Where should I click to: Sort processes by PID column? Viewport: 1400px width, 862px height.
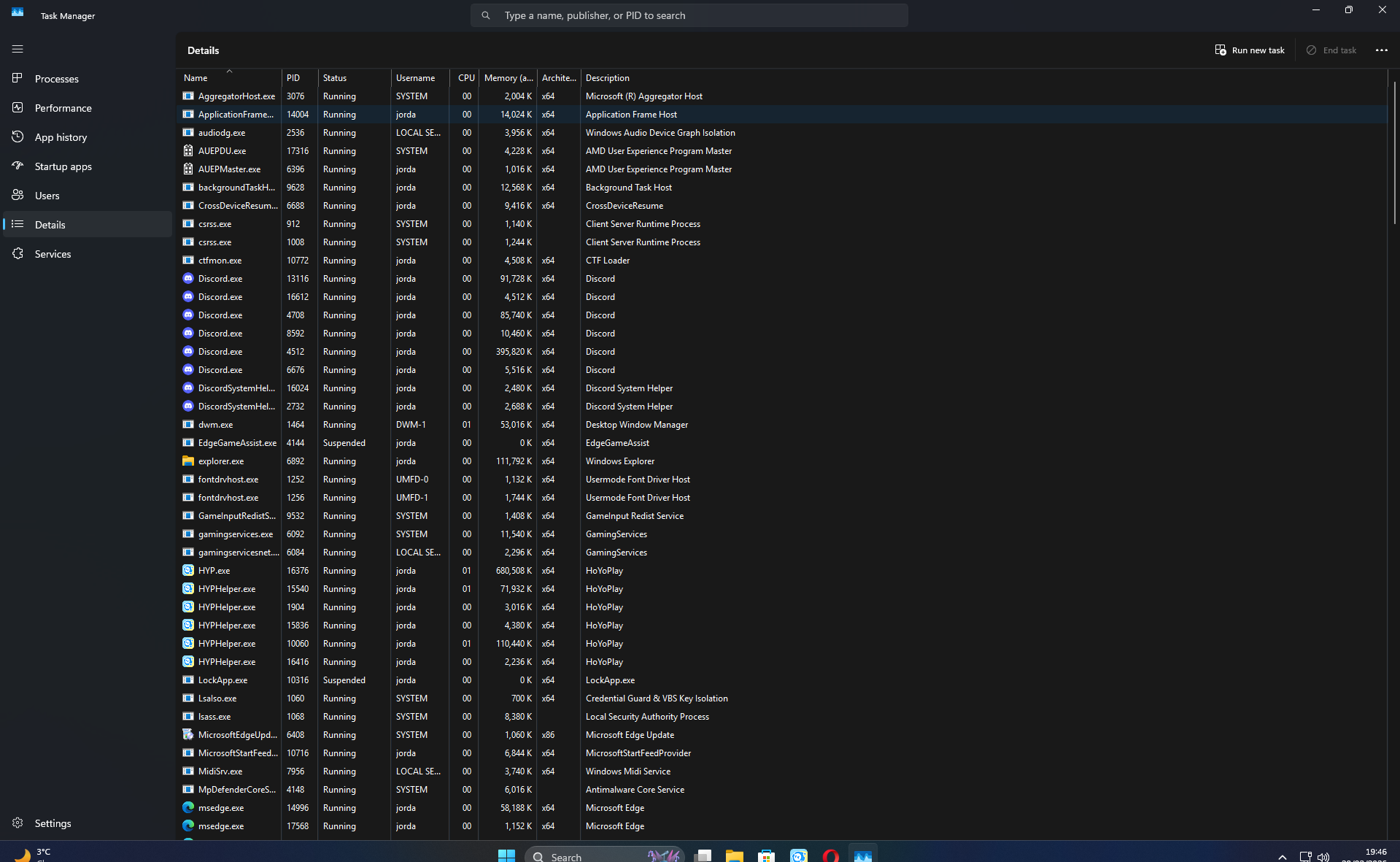(x=300, y=78)
